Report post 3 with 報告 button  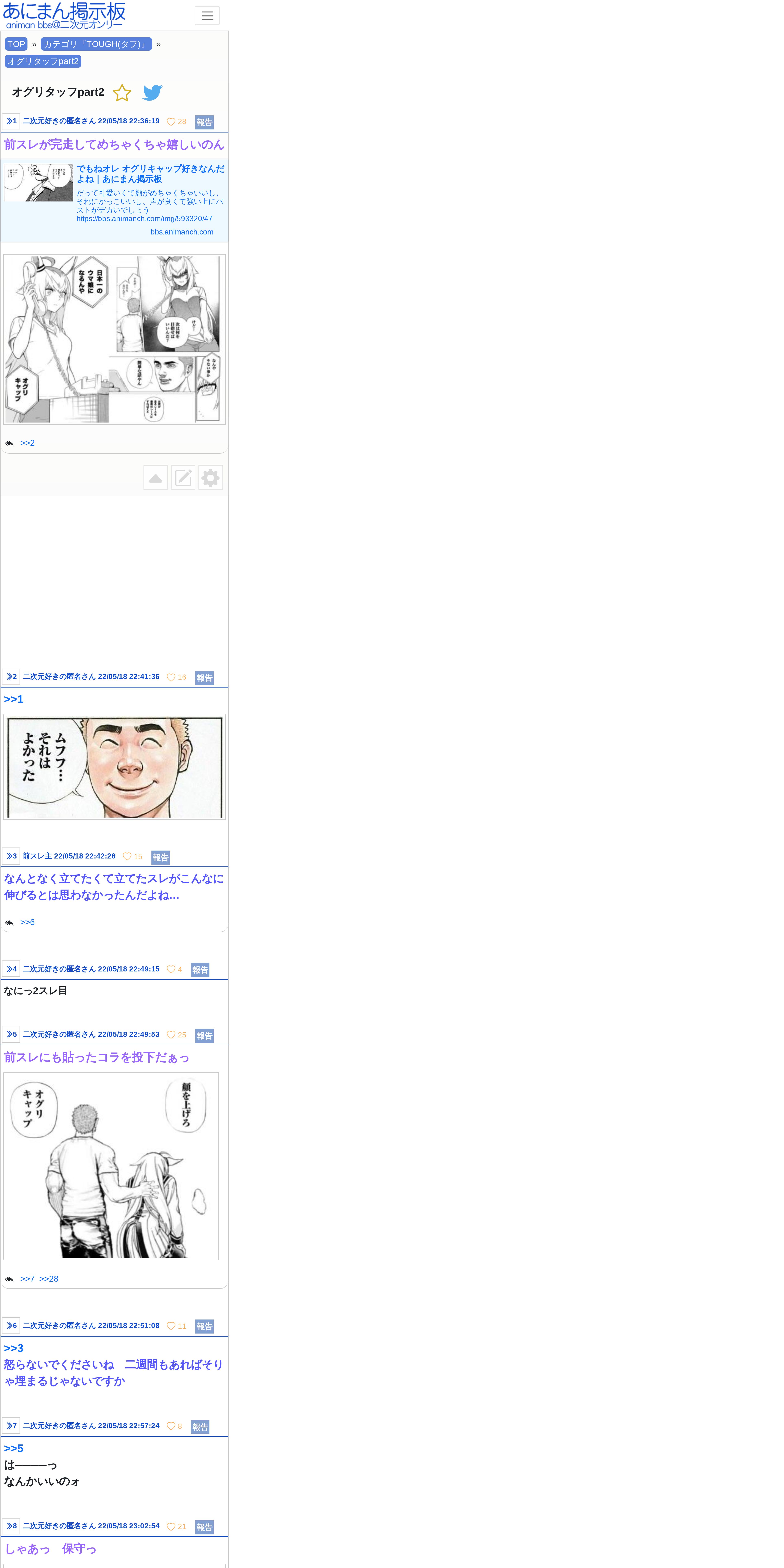point(161,858)
